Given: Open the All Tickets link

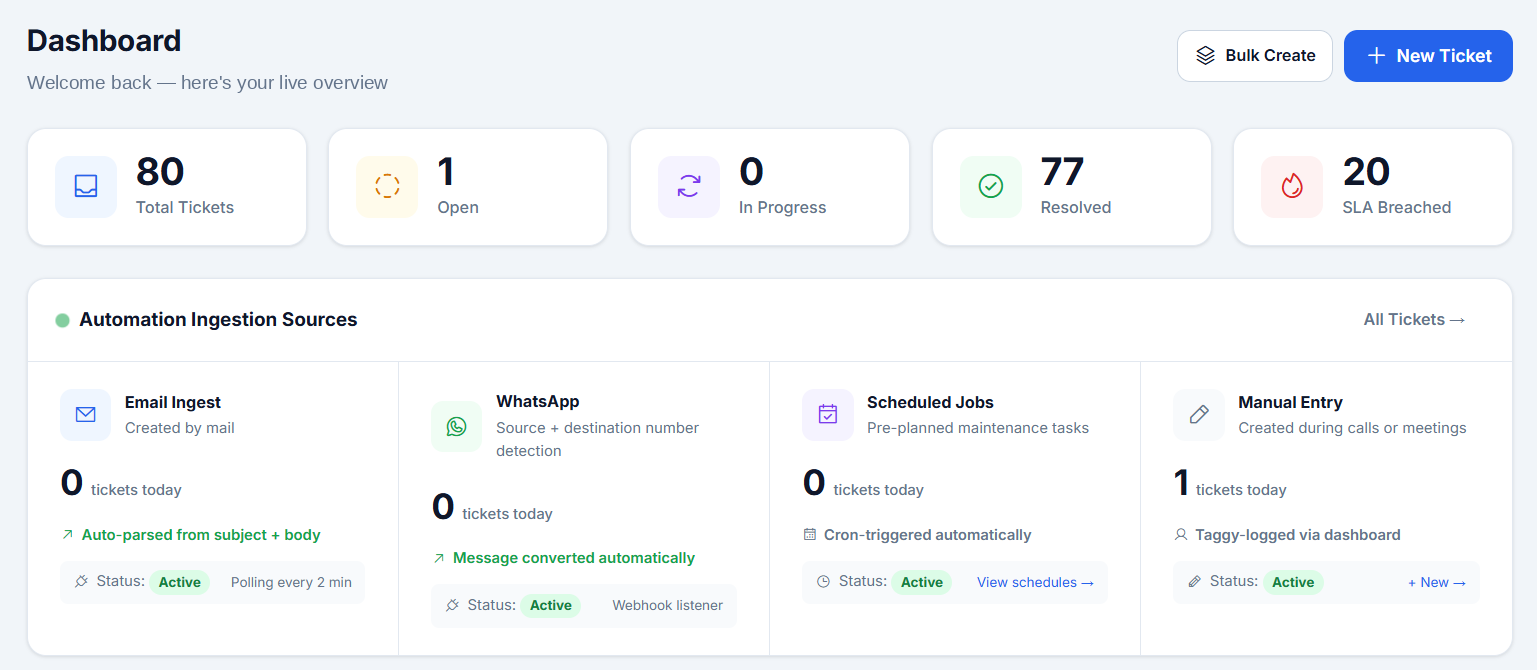Looking at the screenshot, I should click(x=1415, y=320).
